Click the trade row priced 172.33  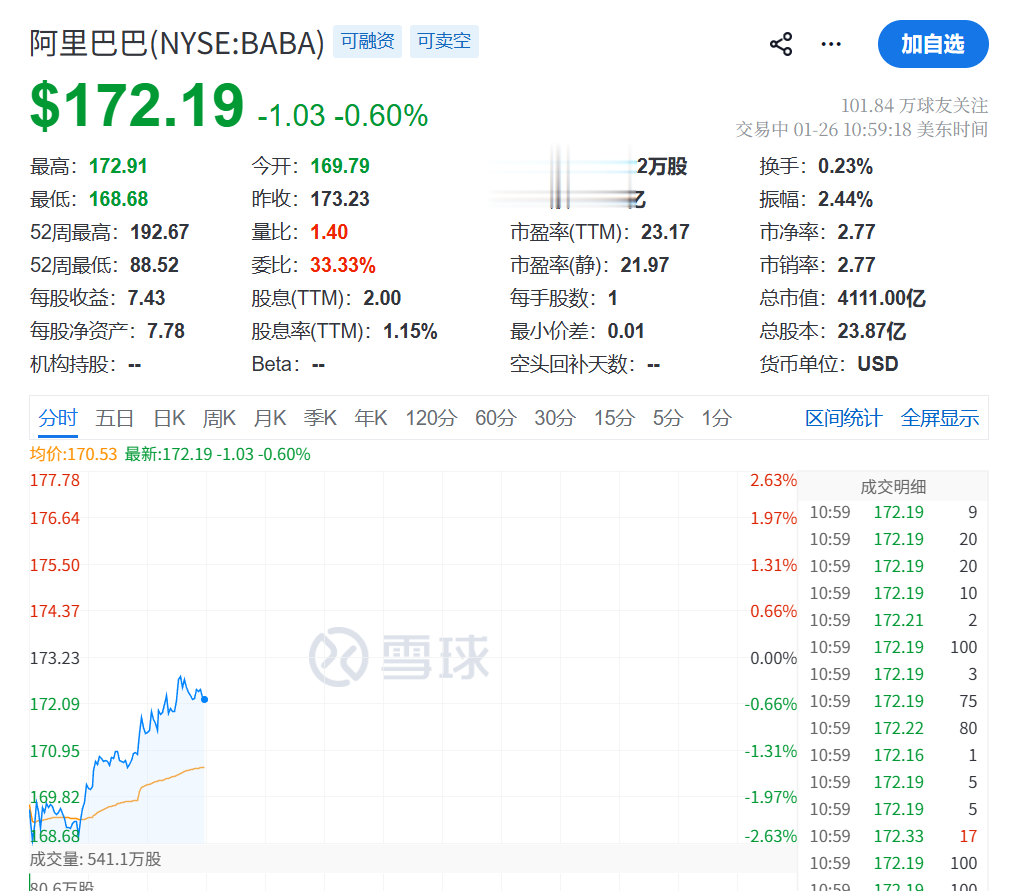(893, 836)
